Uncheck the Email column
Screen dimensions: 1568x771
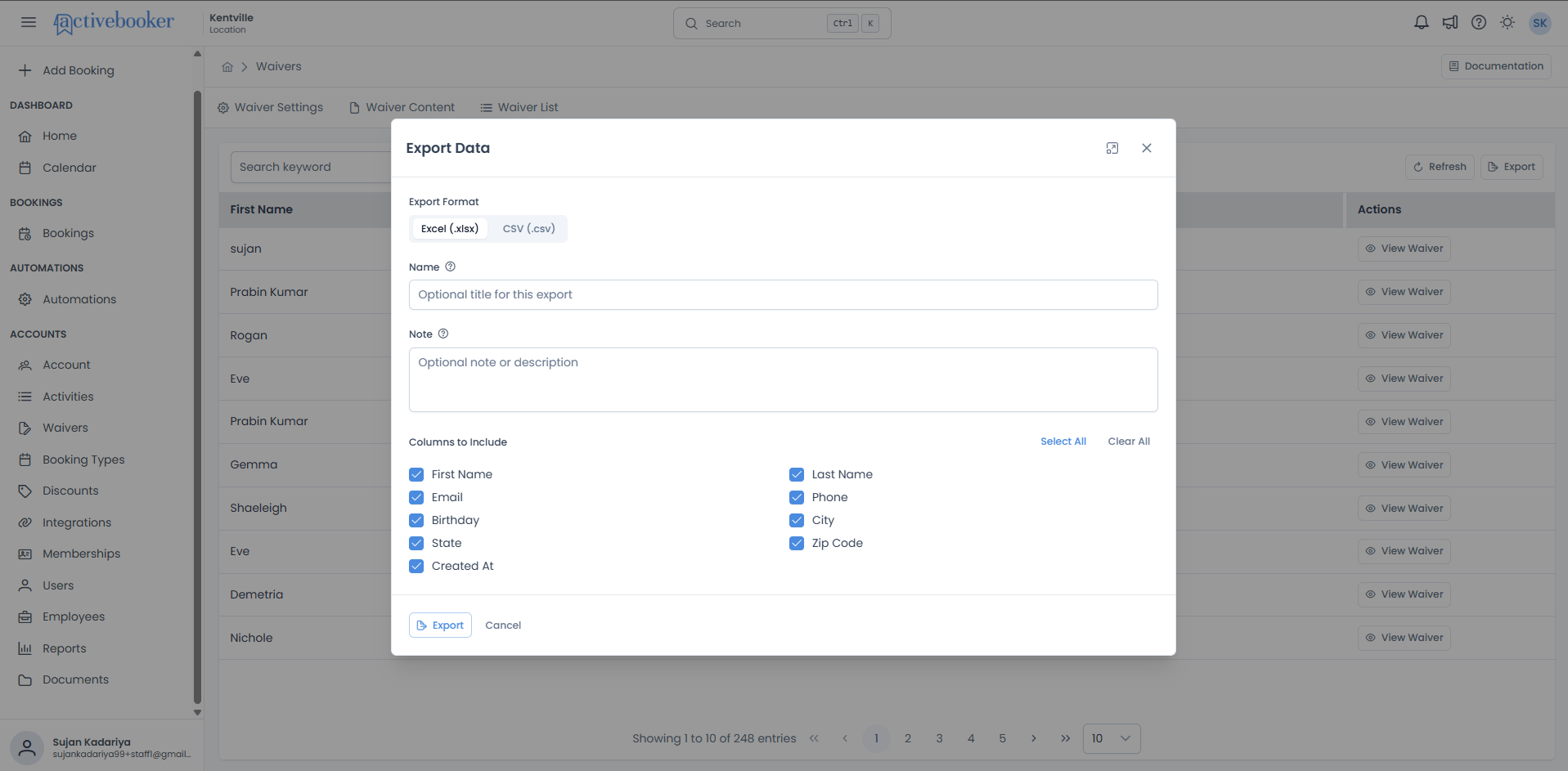tap(416, 497)
